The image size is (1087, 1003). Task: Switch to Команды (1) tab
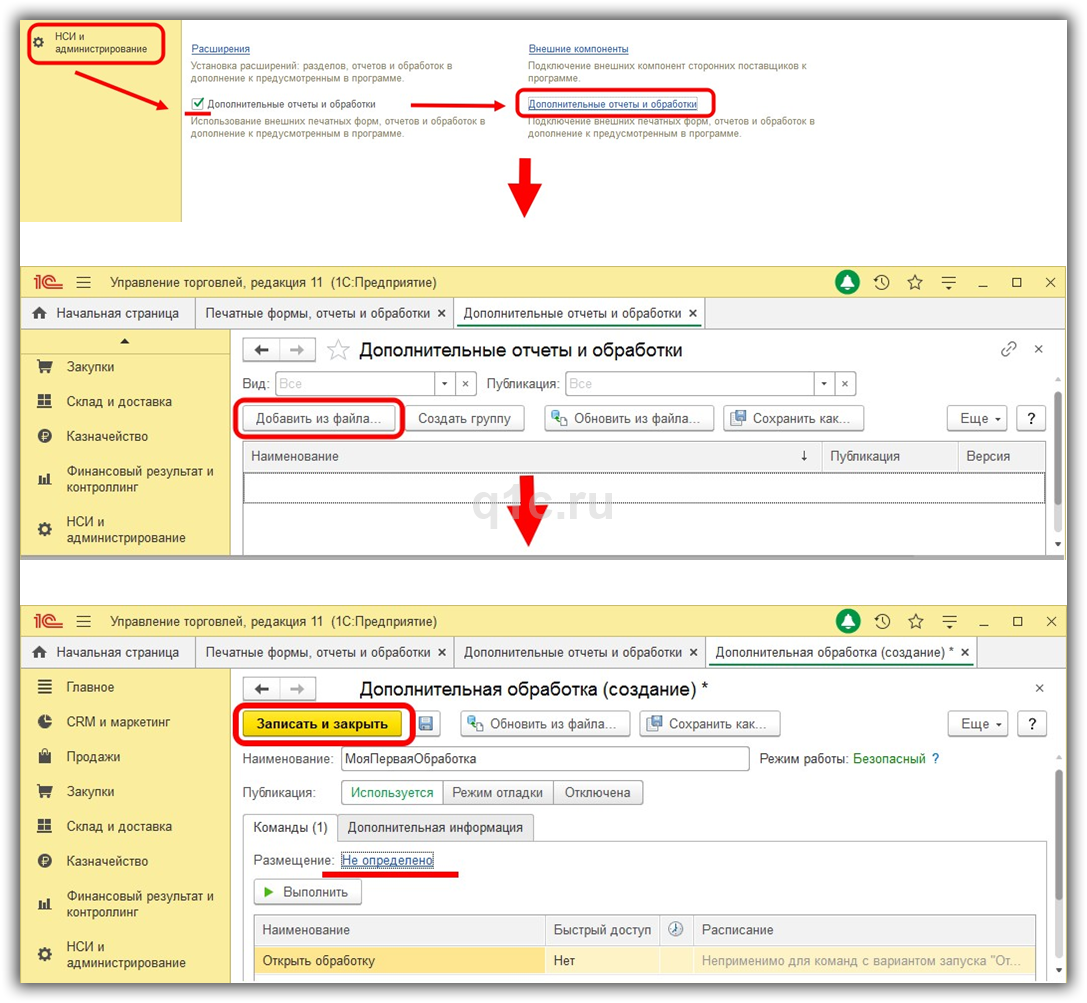290,827
